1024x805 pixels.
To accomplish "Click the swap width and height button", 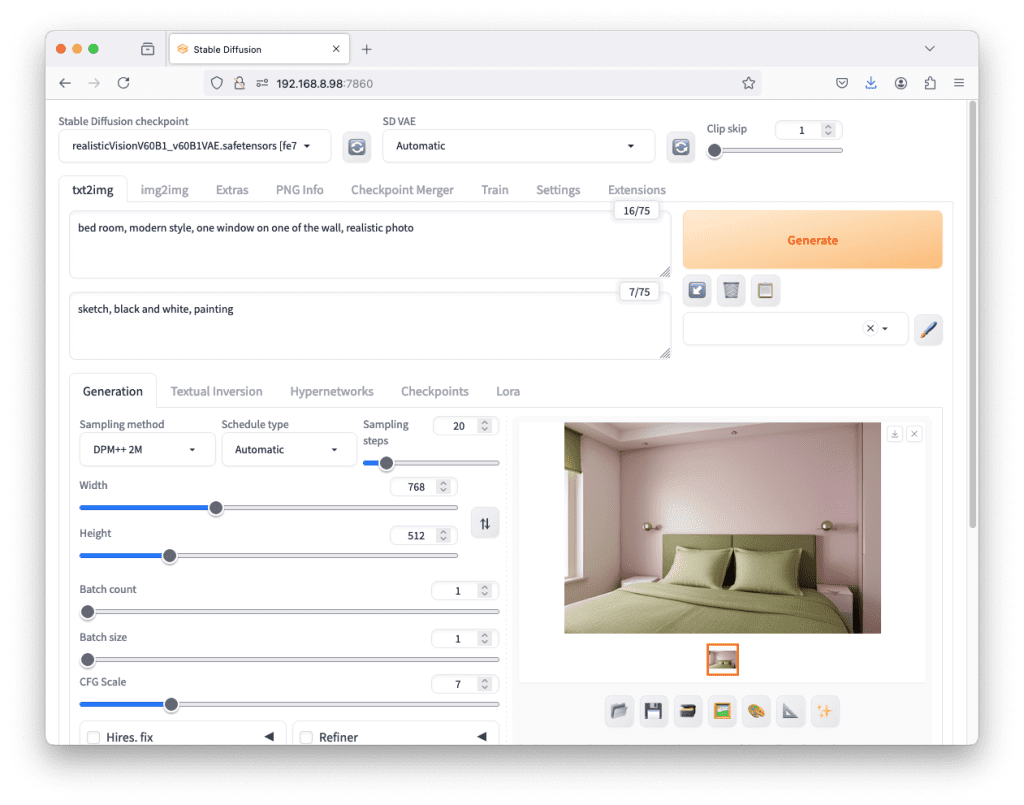I will pyautogui.click(x=485, y=523).
